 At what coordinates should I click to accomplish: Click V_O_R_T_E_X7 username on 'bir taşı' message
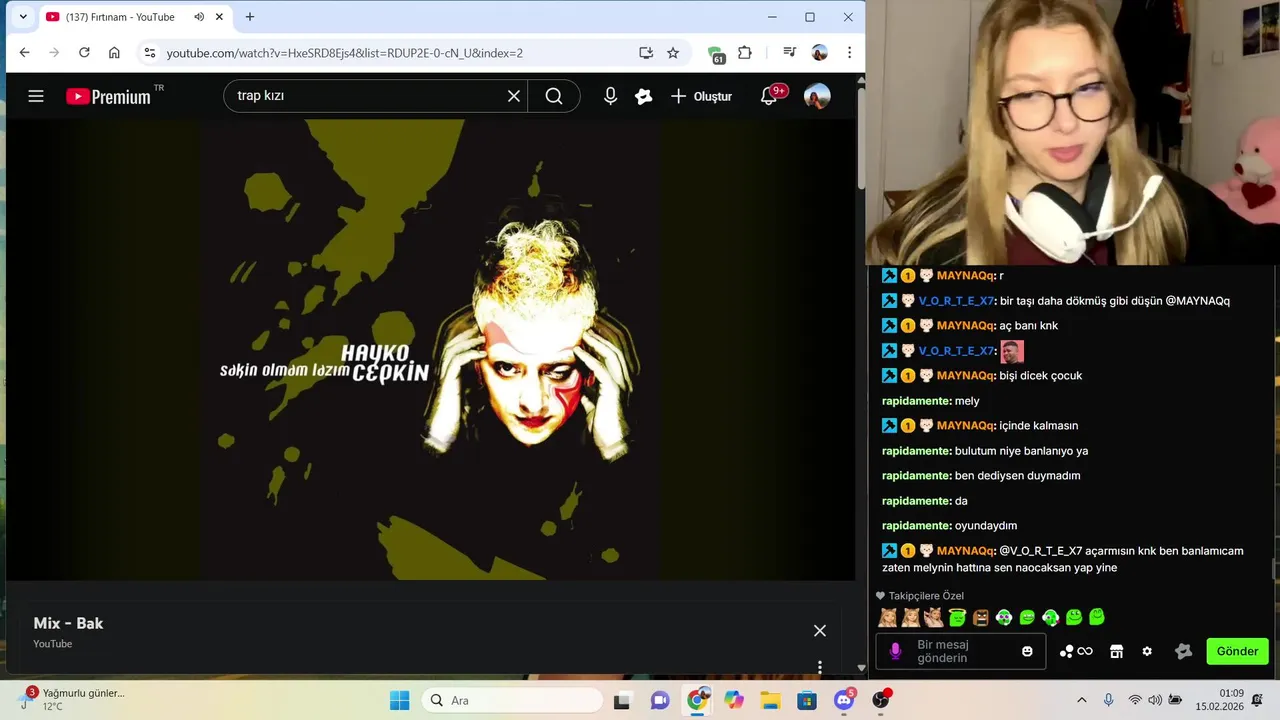tap(956, 301)
